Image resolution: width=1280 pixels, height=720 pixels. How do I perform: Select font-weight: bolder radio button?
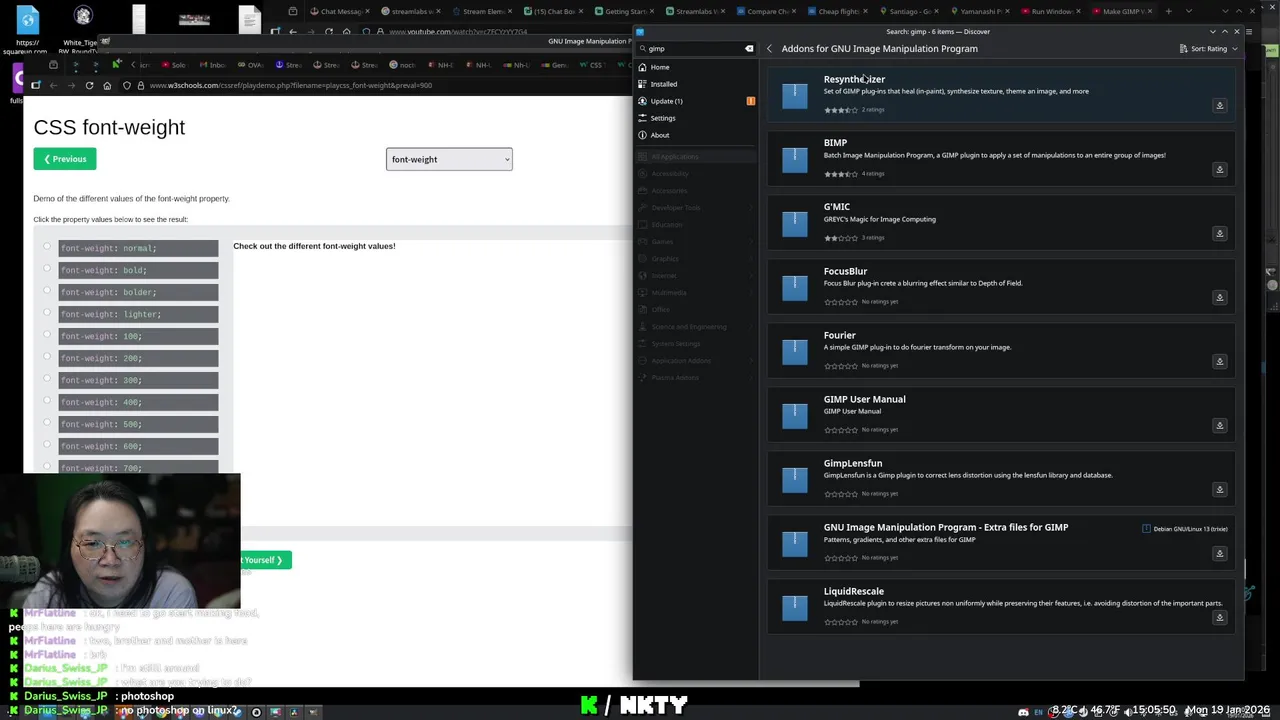(46, 290)
